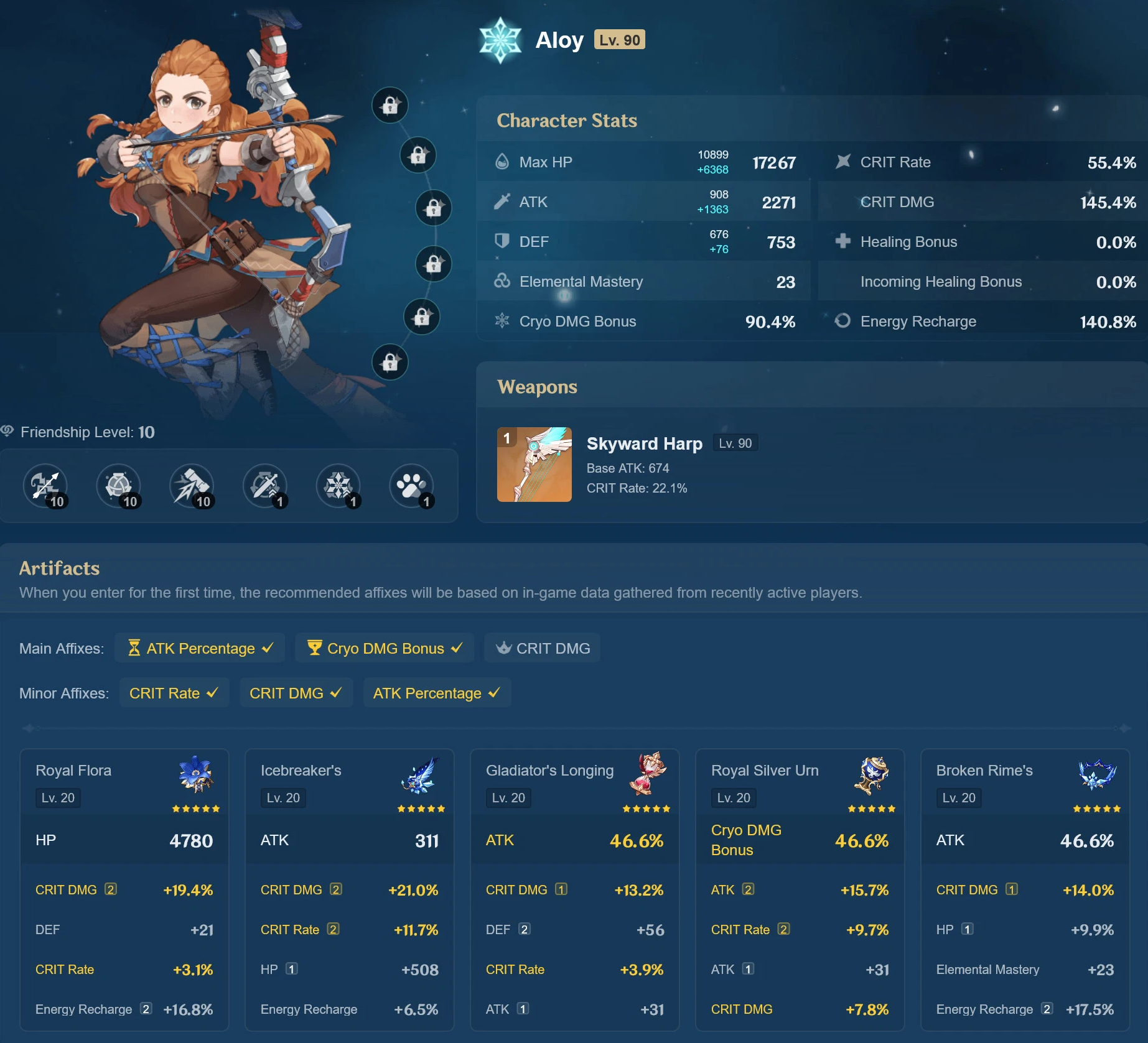This screenshot has width=1148, height=1043.
Task: Click the Royal Silver Urn Cryo DMG Bonus stat
Action: pyautogui.click(x=800, y=840)
